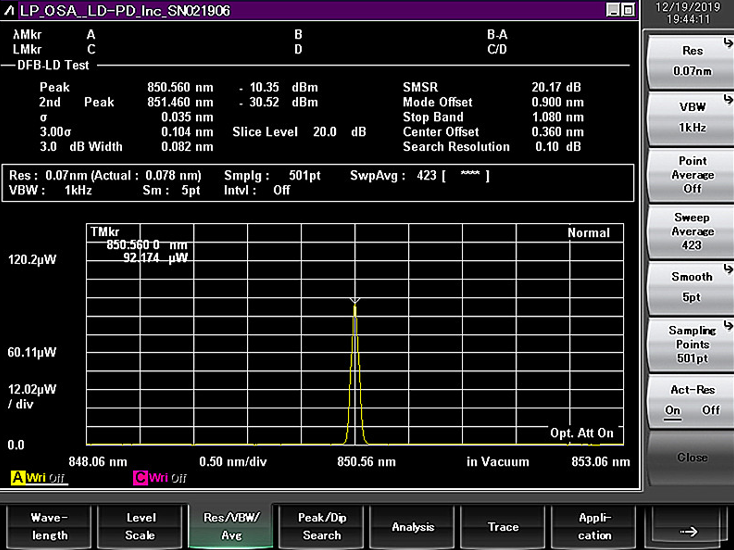This screenshot has height=550, width=734.
Task: Open the Application menu
Action: [x=594, y=526]
